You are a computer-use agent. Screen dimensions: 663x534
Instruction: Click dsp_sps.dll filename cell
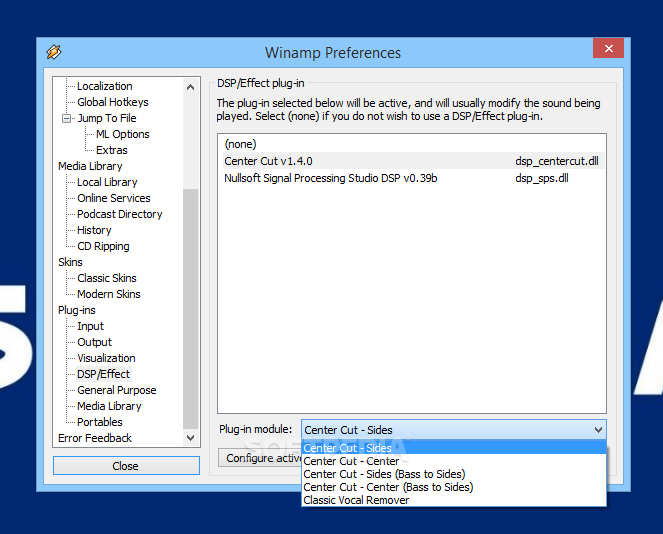click(x=542, y=178)
